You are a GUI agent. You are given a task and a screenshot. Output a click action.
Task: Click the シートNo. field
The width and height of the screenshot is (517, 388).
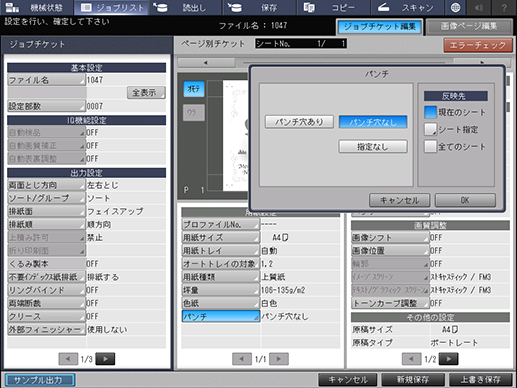pyautogui.click(x=301, y=44)
